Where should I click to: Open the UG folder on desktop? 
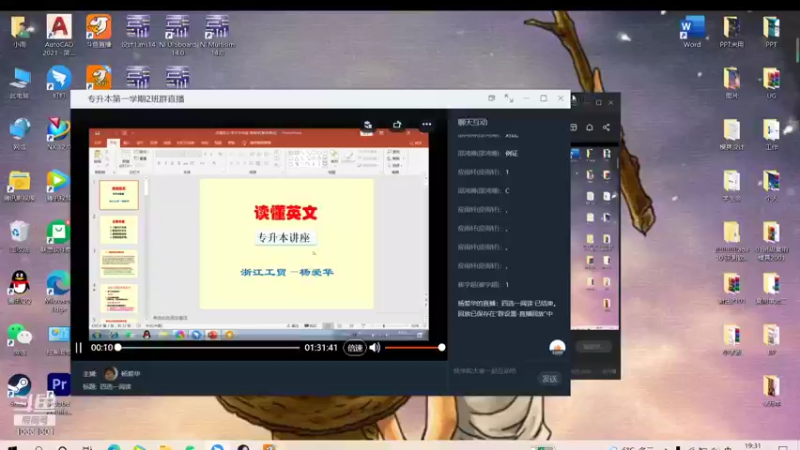point(771,83)
